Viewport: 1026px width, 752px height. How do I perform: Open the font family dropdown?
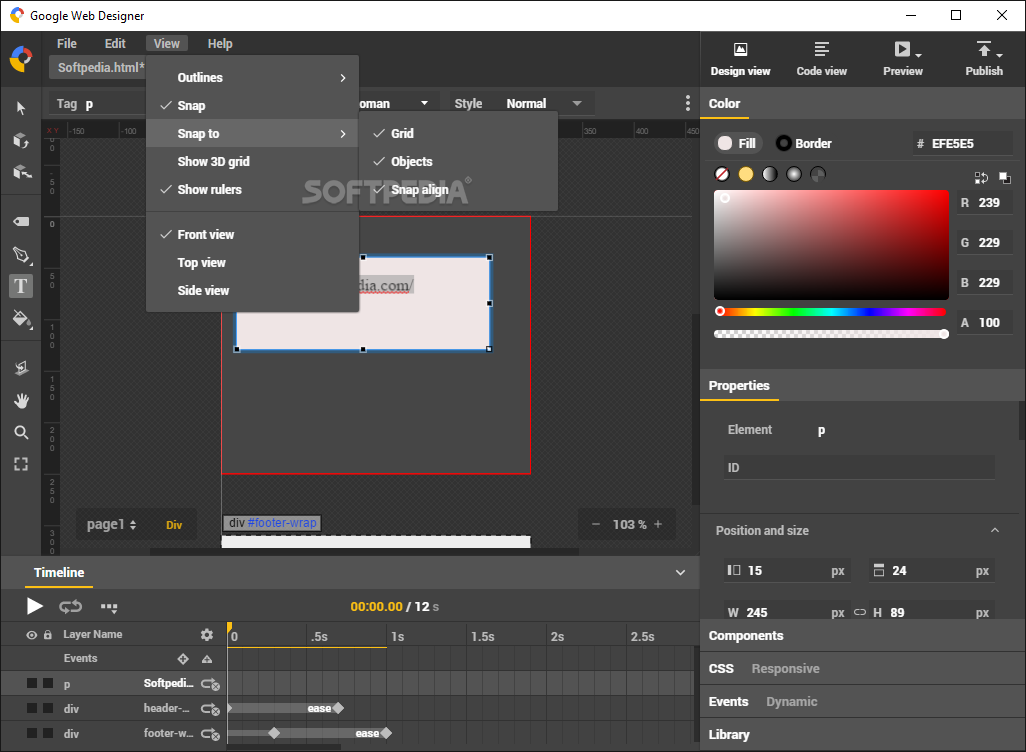tap(424, 103)
